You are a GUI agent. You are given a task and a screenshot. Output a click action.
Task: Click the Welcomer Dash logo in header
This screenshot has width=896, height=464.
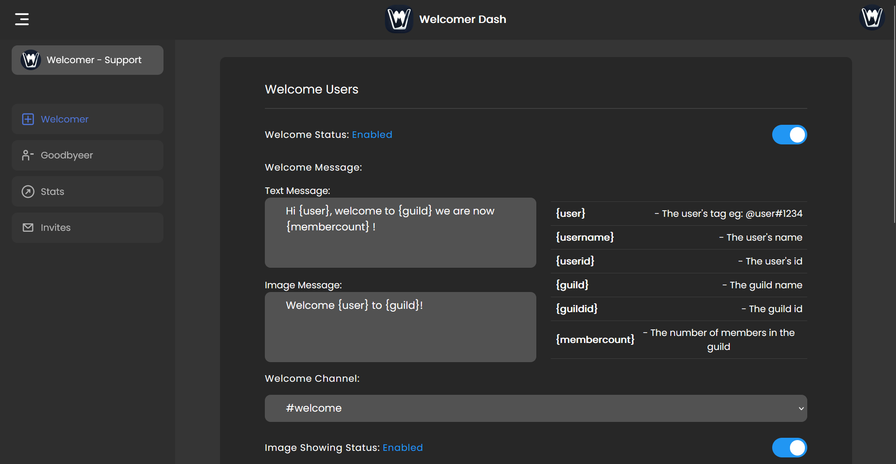pyautogui.click(x=400, y=19)
